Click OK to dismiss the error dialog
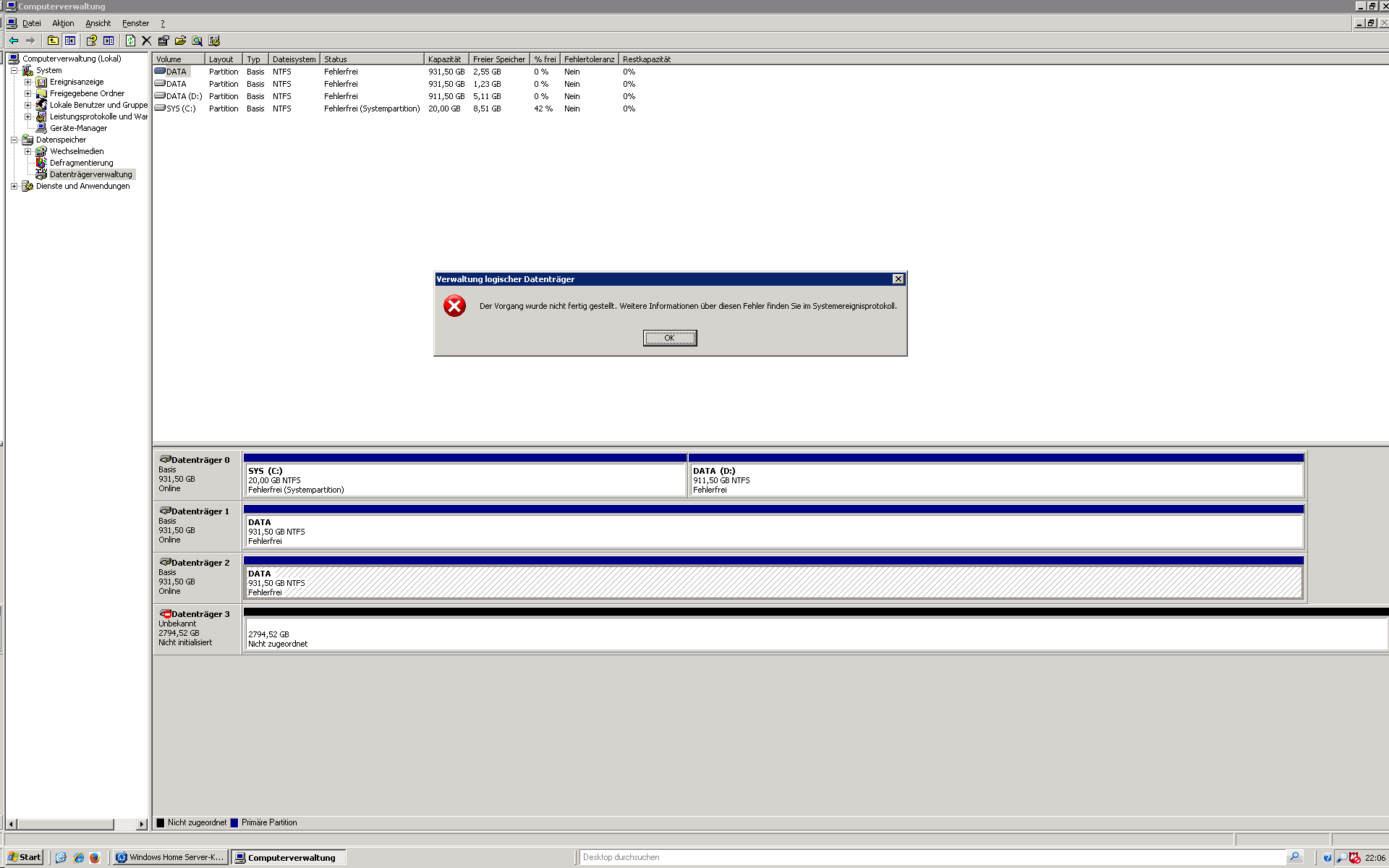 (669, 337)
